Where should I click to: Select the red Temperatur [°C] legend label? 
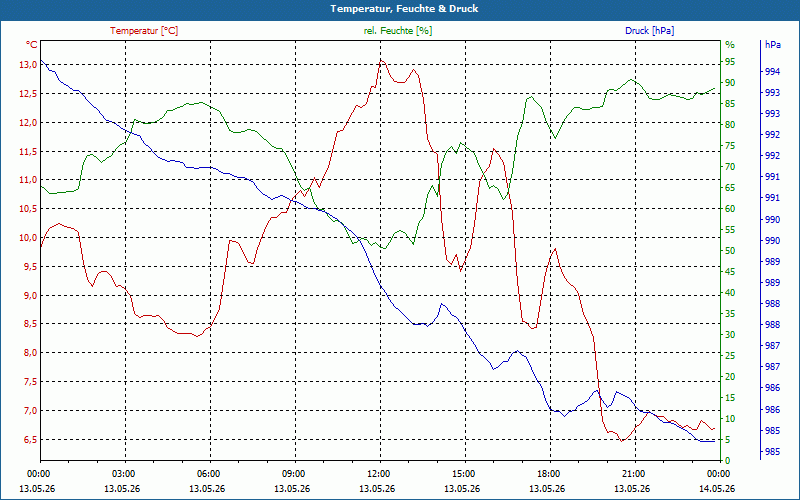pos(144,31)
